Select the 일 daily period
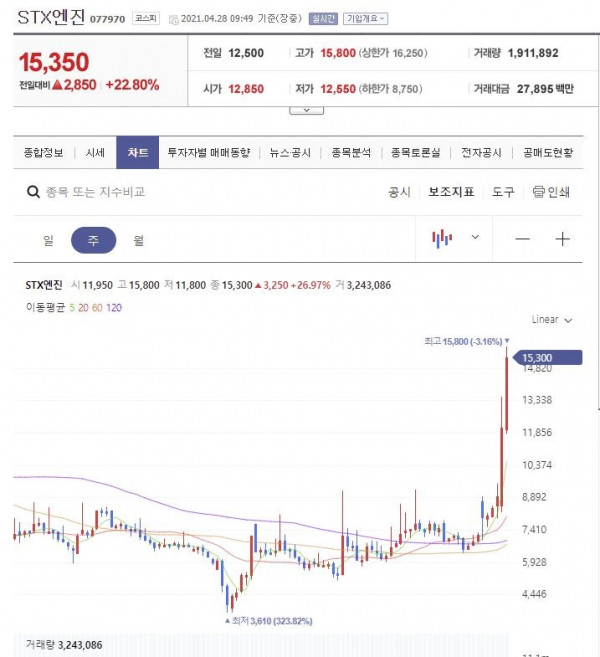600x657 pixels. (x=48, y=240)
